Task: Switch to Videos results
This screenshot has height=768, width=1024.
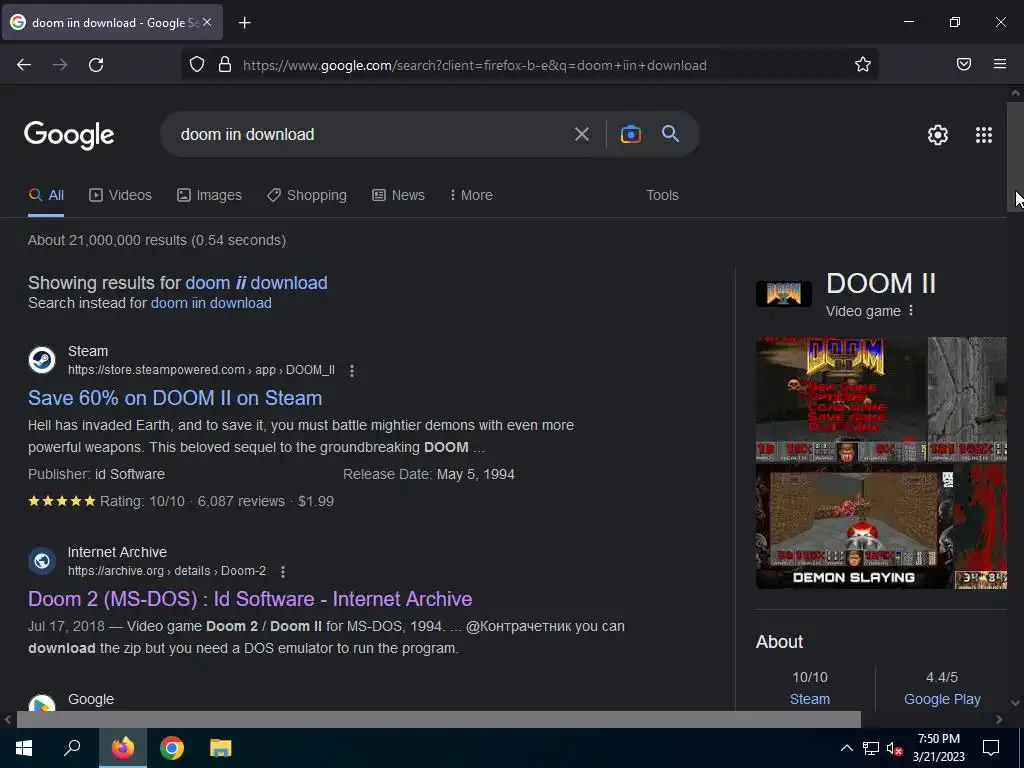Action: coord(120,195)
